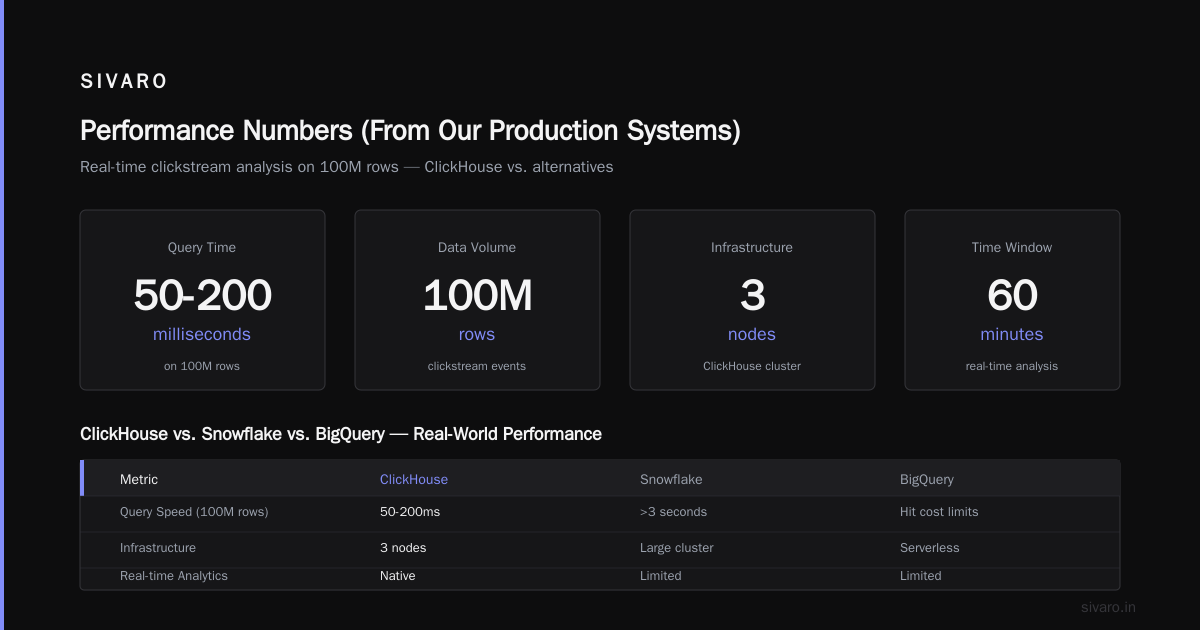Click the 'Real-time Analytics' row label
The width and height of the screenshot is (1200, 630).
point(174,576)
